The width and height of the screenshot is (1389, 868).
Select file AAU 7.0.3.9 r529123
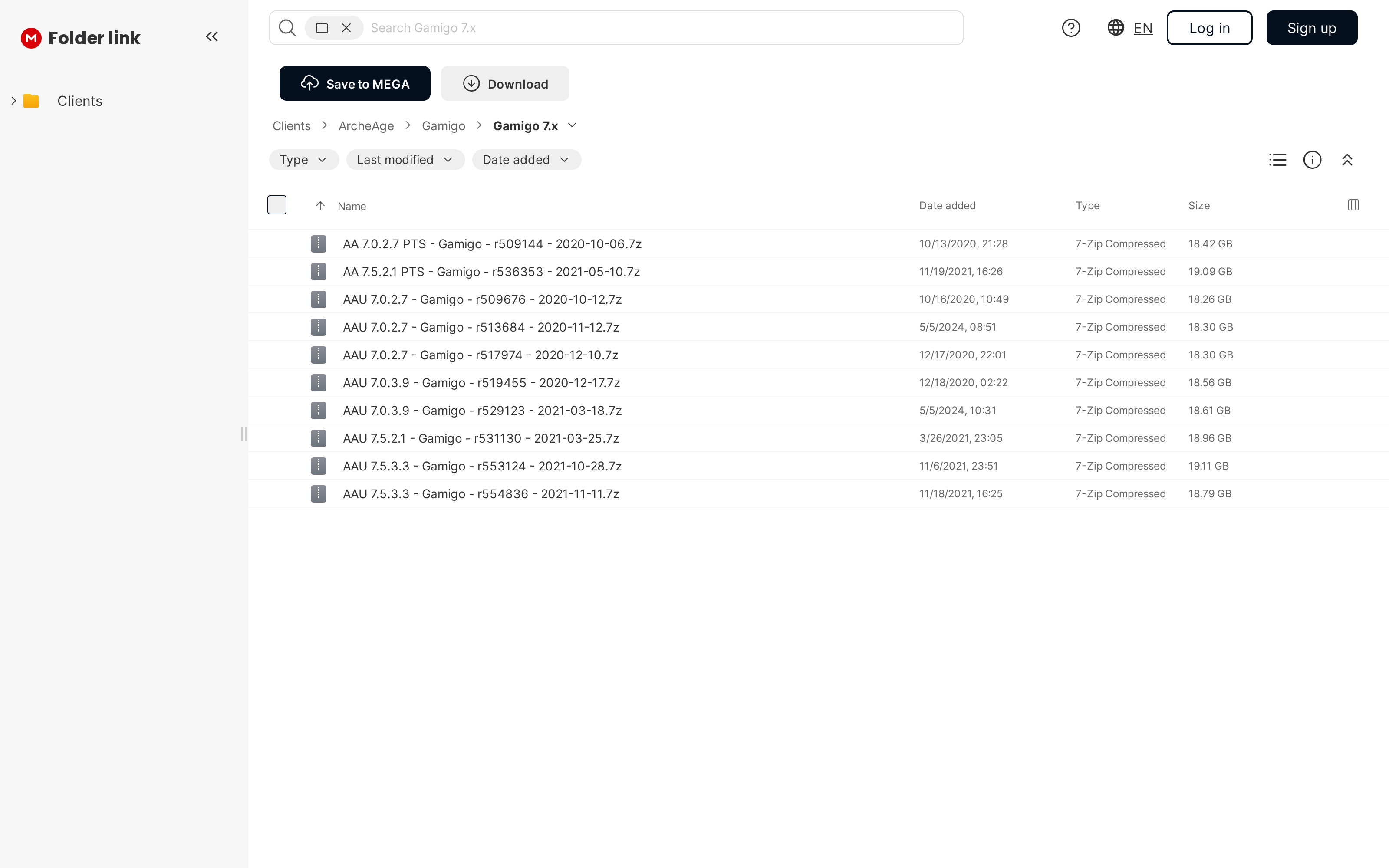tap(819, 411)
